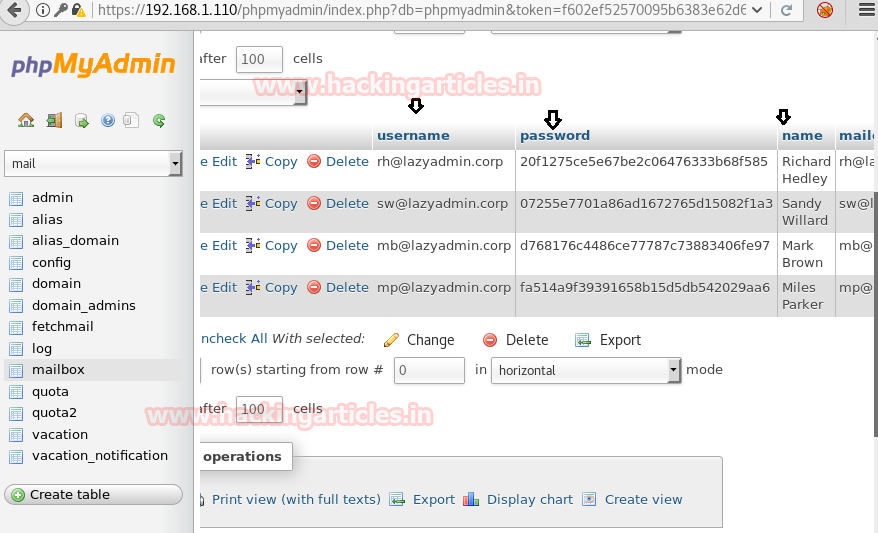This screenshot has width=878, height=533.
Task: Click browser back arrow button
Action: coord(14,10)
